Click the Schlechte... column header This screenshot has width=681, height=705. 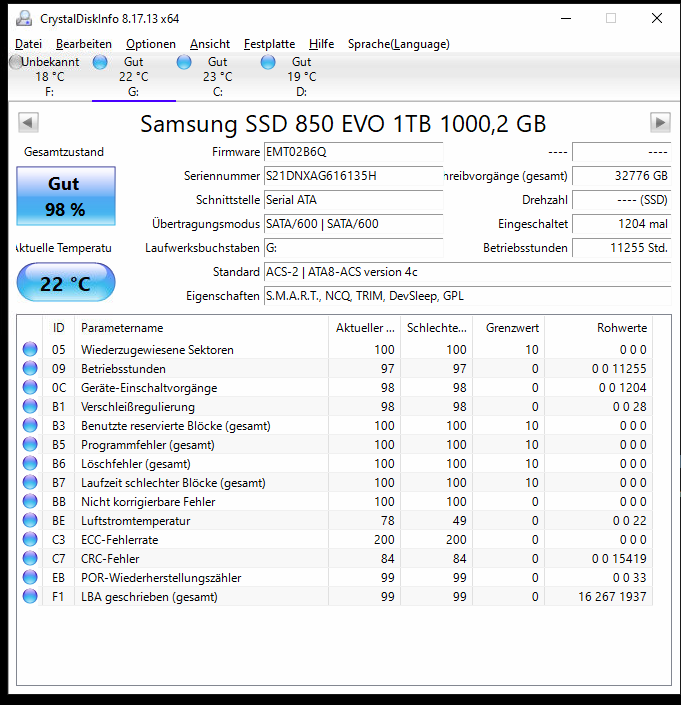point(436,328)
